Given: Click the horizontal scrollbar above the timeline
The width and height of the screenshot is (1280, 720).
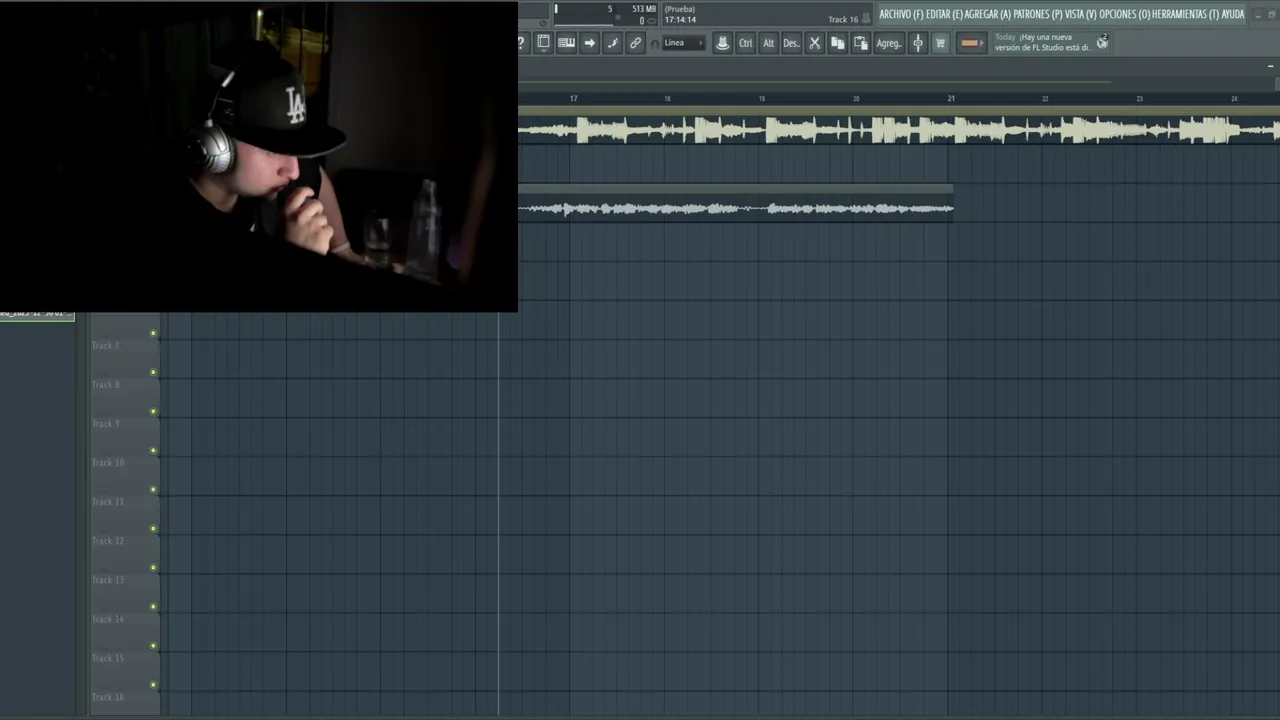Looking at the screenshot, I should [814, 81].
